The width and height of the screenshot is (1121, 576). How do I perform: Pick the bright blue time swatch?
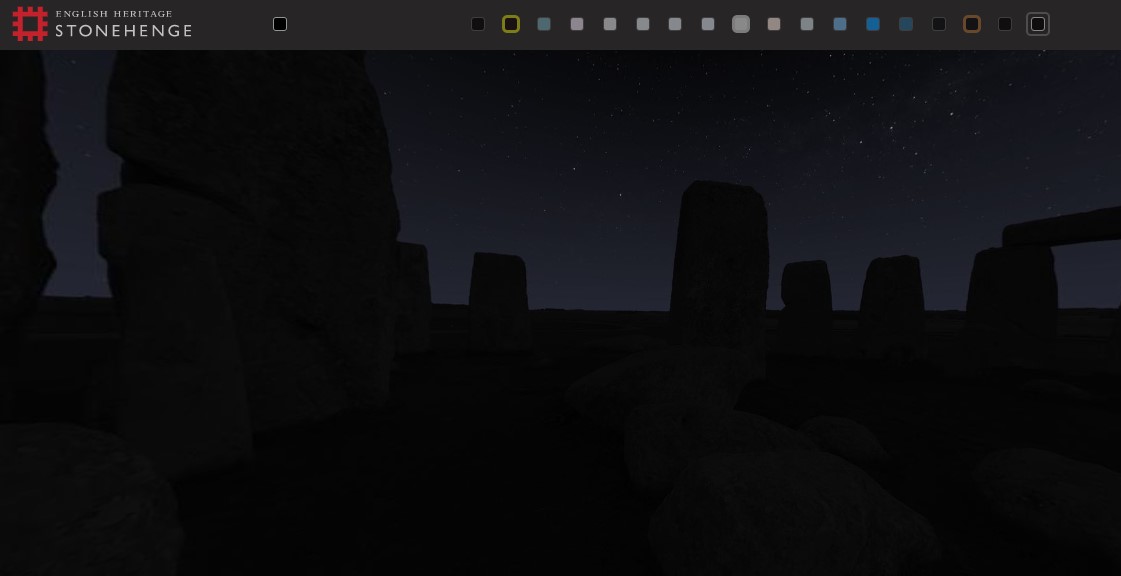pos(872,24)
